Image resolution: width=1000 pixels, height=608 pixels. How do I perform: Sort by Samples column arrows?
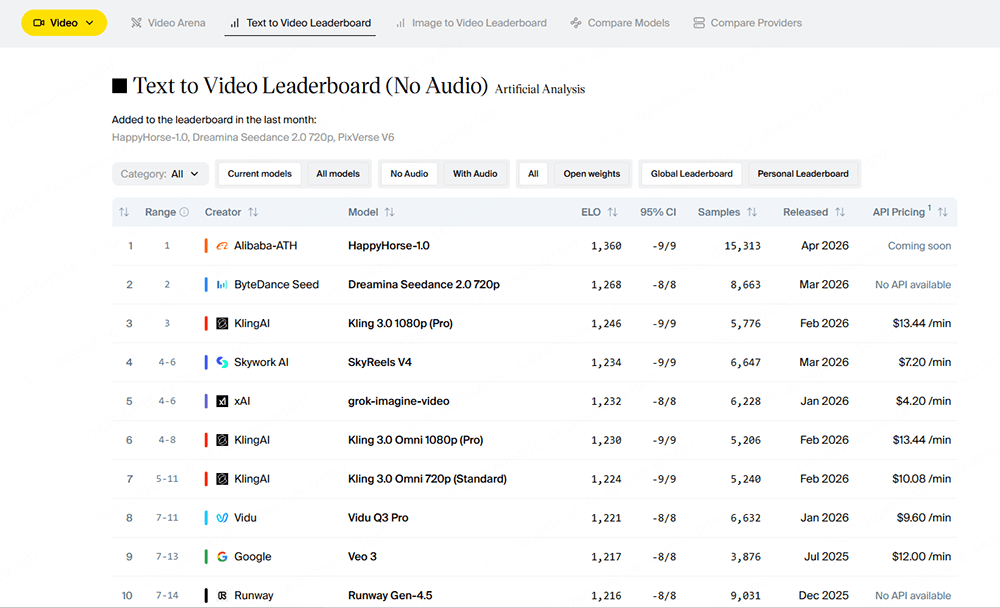pos(752,212)
